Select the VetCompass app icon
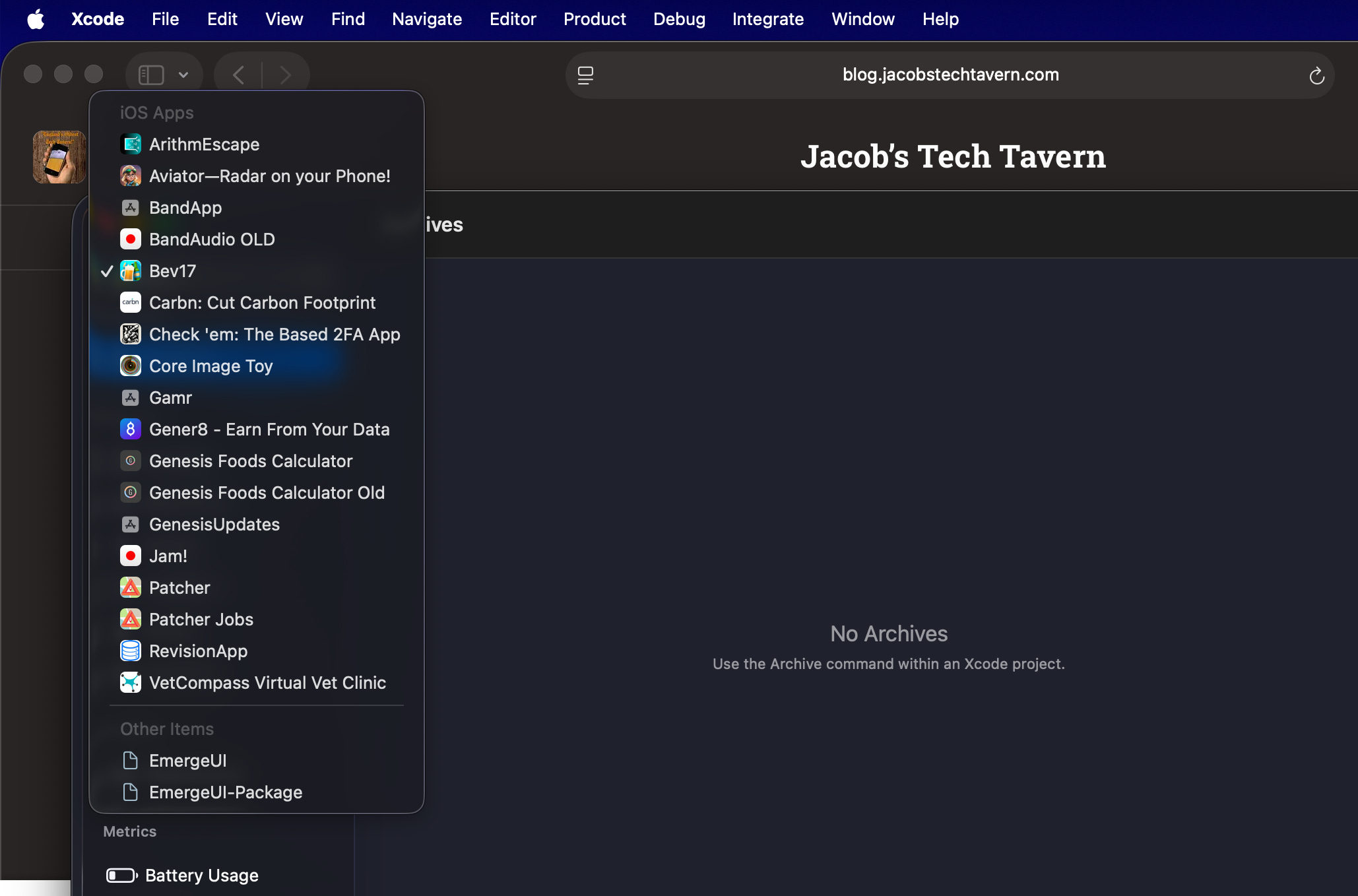The image size is (1358, 896). 131,682
